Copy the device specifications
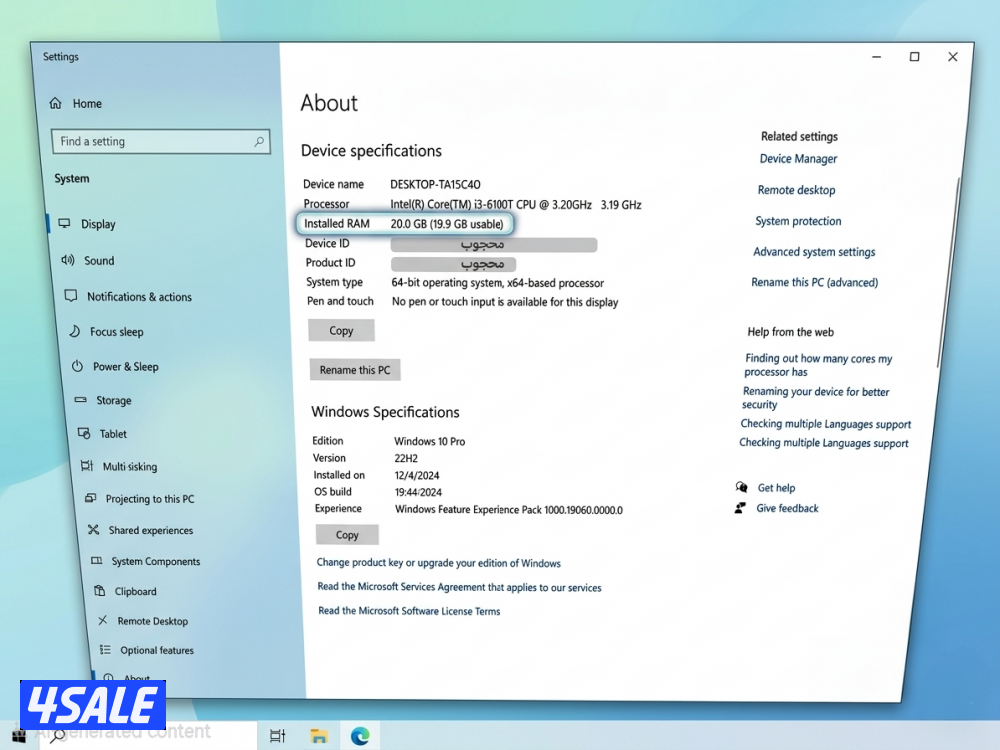This screenshot has width=1000, height=750. coord(341,330)
